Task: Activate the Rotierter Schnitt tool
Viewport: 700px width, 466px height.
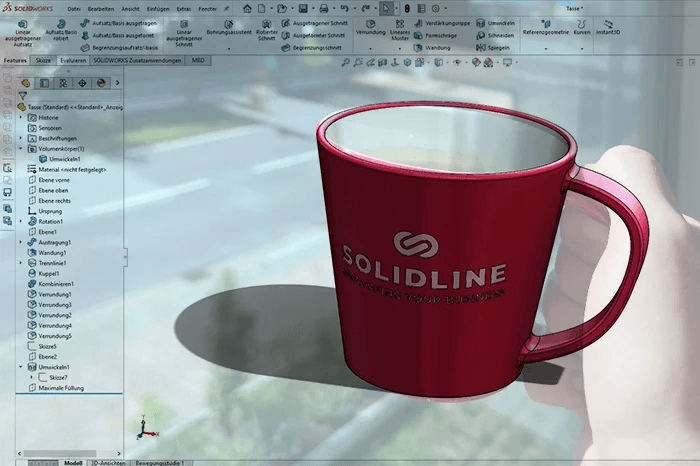Action: pyautogui.click(x=267, y=28)
